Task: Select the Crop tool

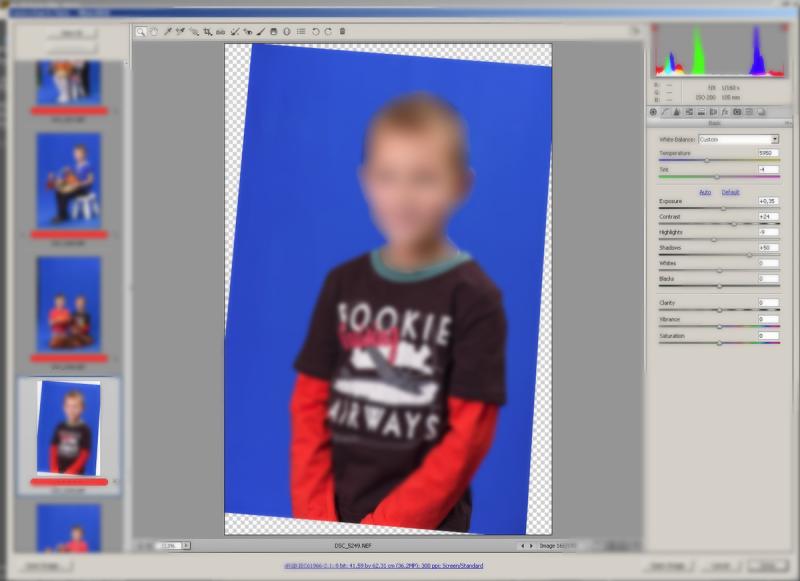Action: coord(207,32)
